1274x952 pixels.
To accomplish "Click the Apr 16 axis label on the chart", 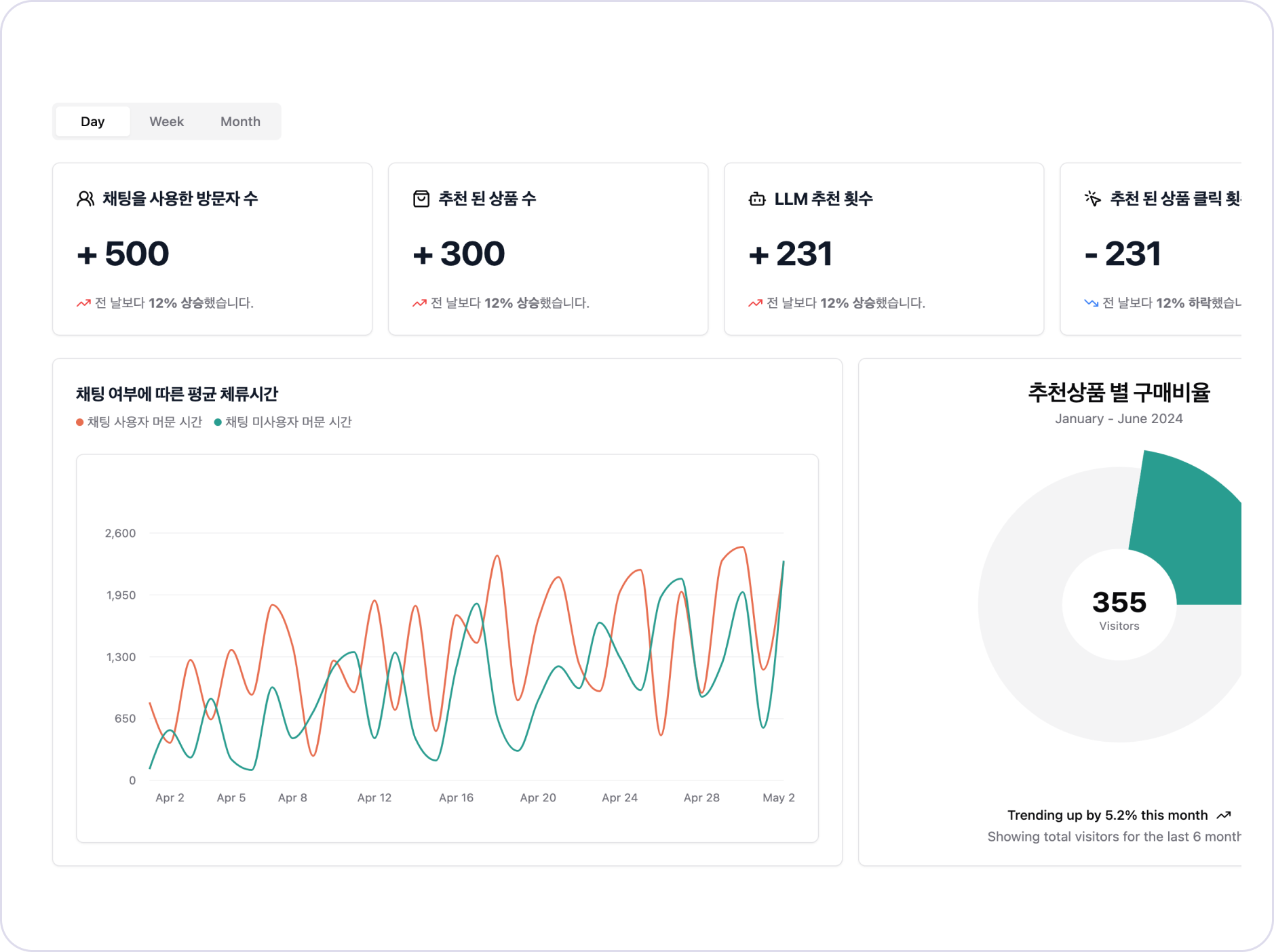I will coord(457,797).
